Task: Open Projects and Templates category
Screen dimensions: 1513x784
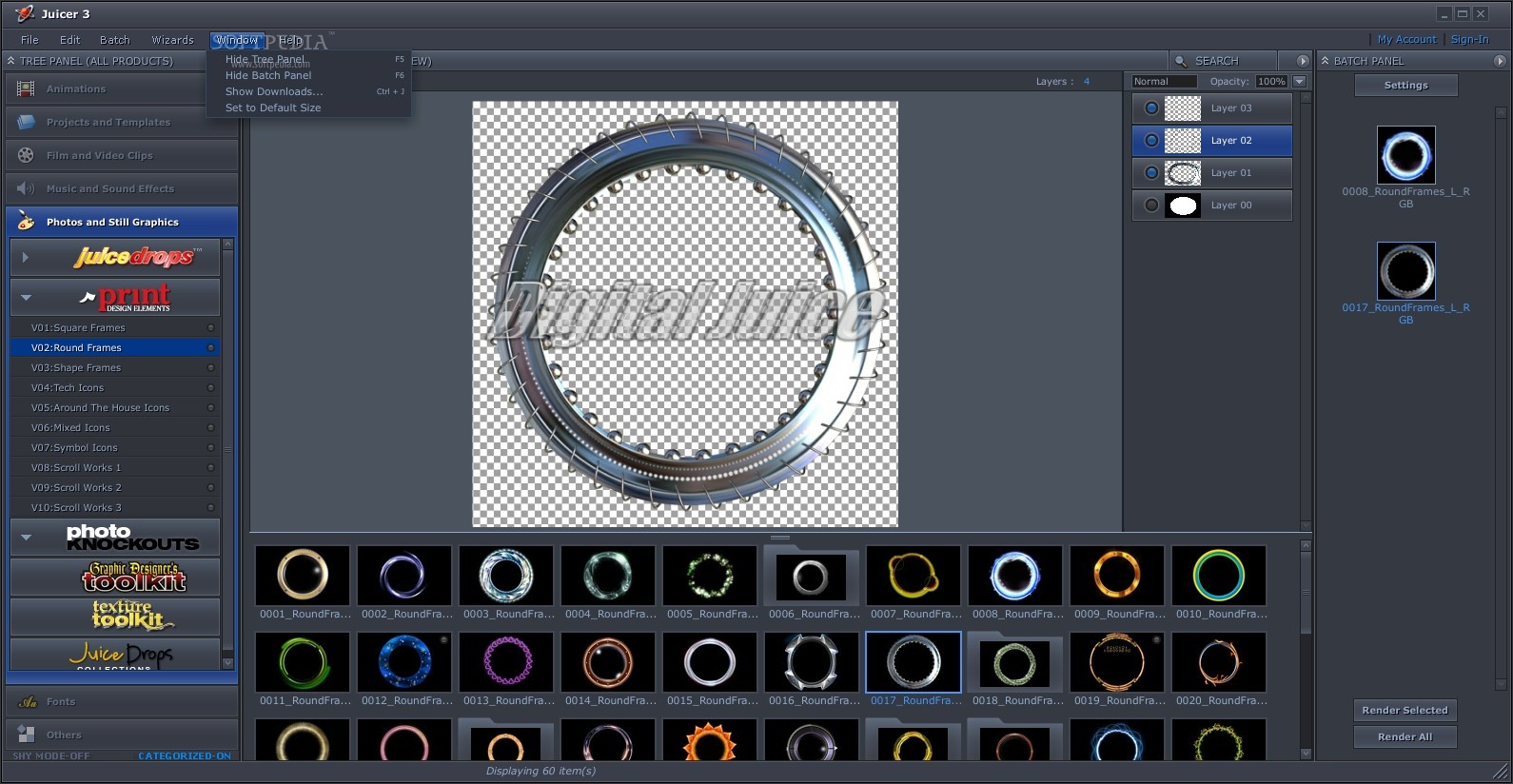Action: pos(122,123)
